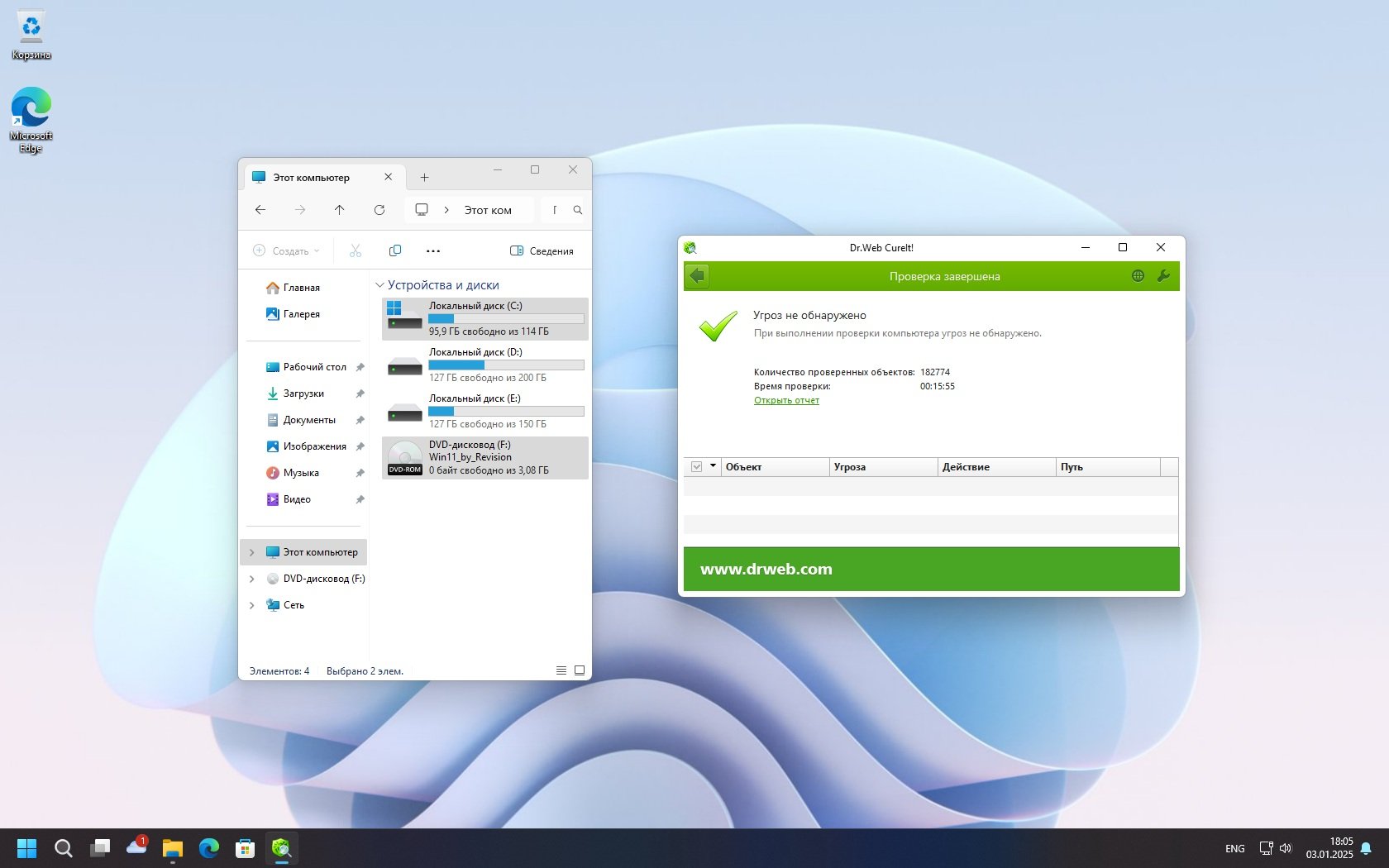
Task: Open the See more (...) toolbar menu
Action: pos(433,250)
